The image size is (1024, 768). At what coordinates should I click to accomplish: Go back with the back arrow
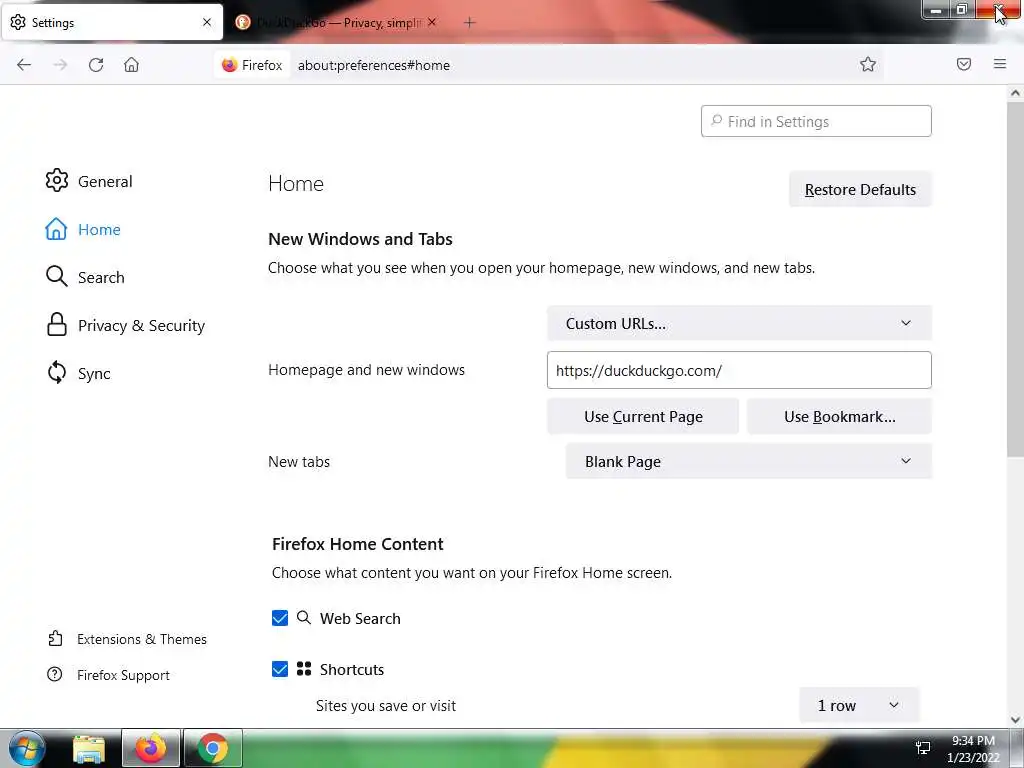[x=24, y=65]
